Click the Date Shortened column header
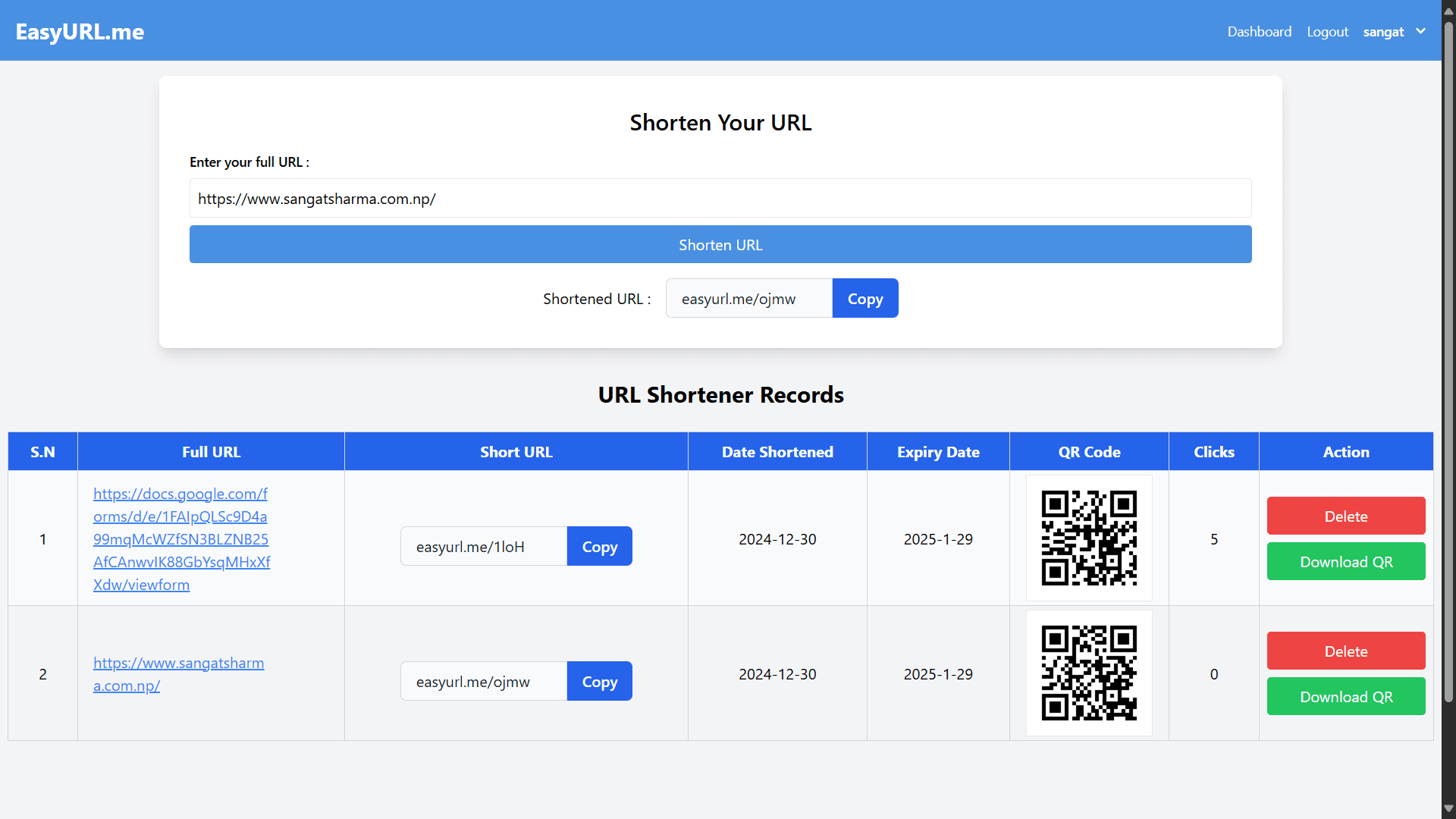Screen dimensions: 1456x819 777,452
